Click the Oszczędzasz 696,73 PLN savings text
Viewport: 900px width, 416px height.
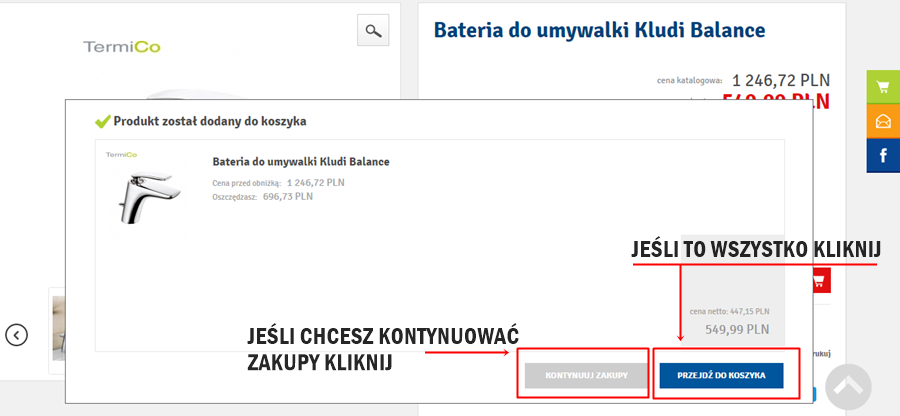coord(262,196)
